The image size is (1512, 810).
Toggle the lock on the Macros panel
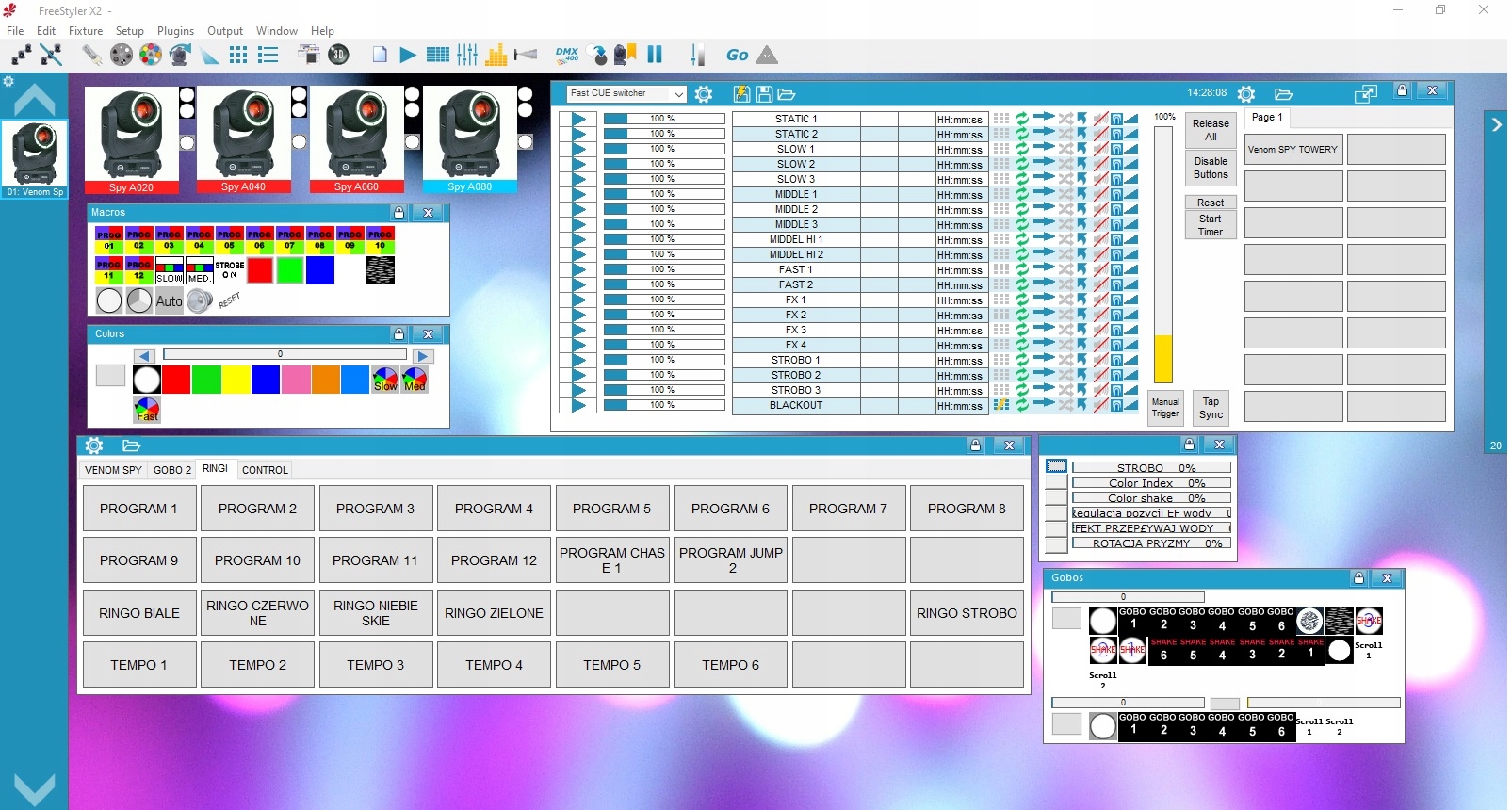tap(398, 213)
